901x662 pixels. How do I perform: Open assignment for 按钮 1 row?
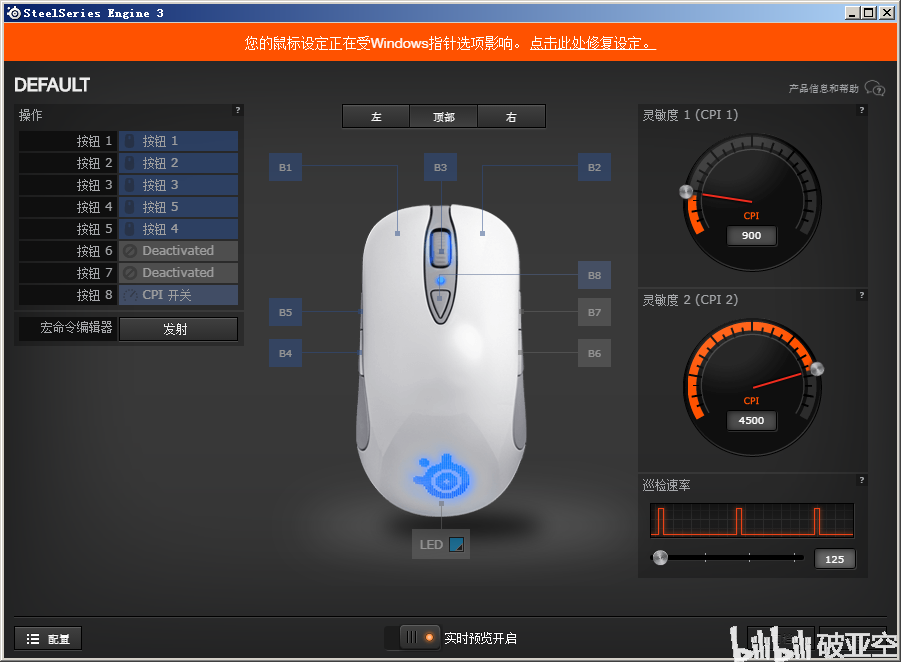(178, 141)
